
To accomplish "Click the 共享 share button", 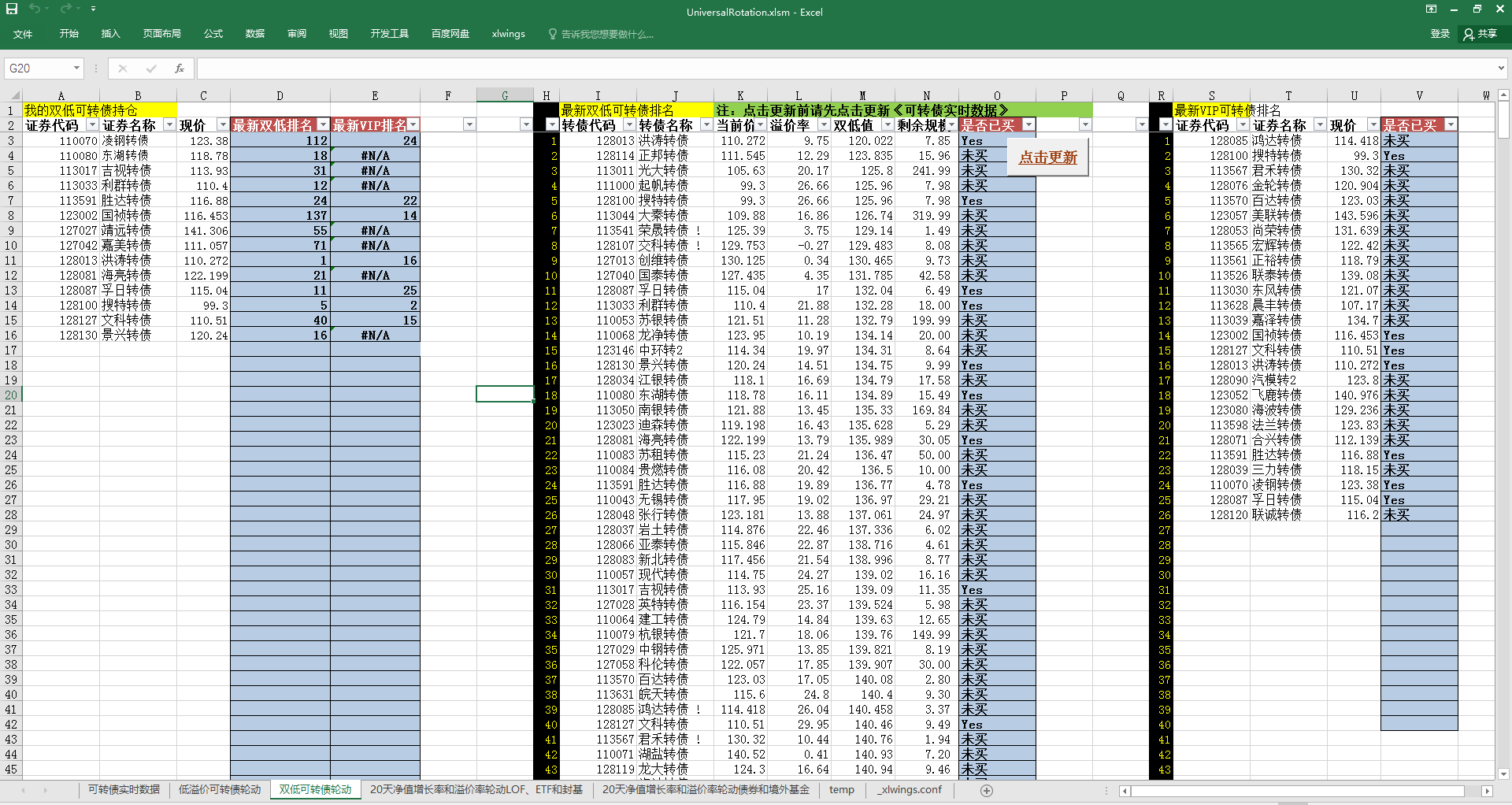I will tap(1480, 34).
